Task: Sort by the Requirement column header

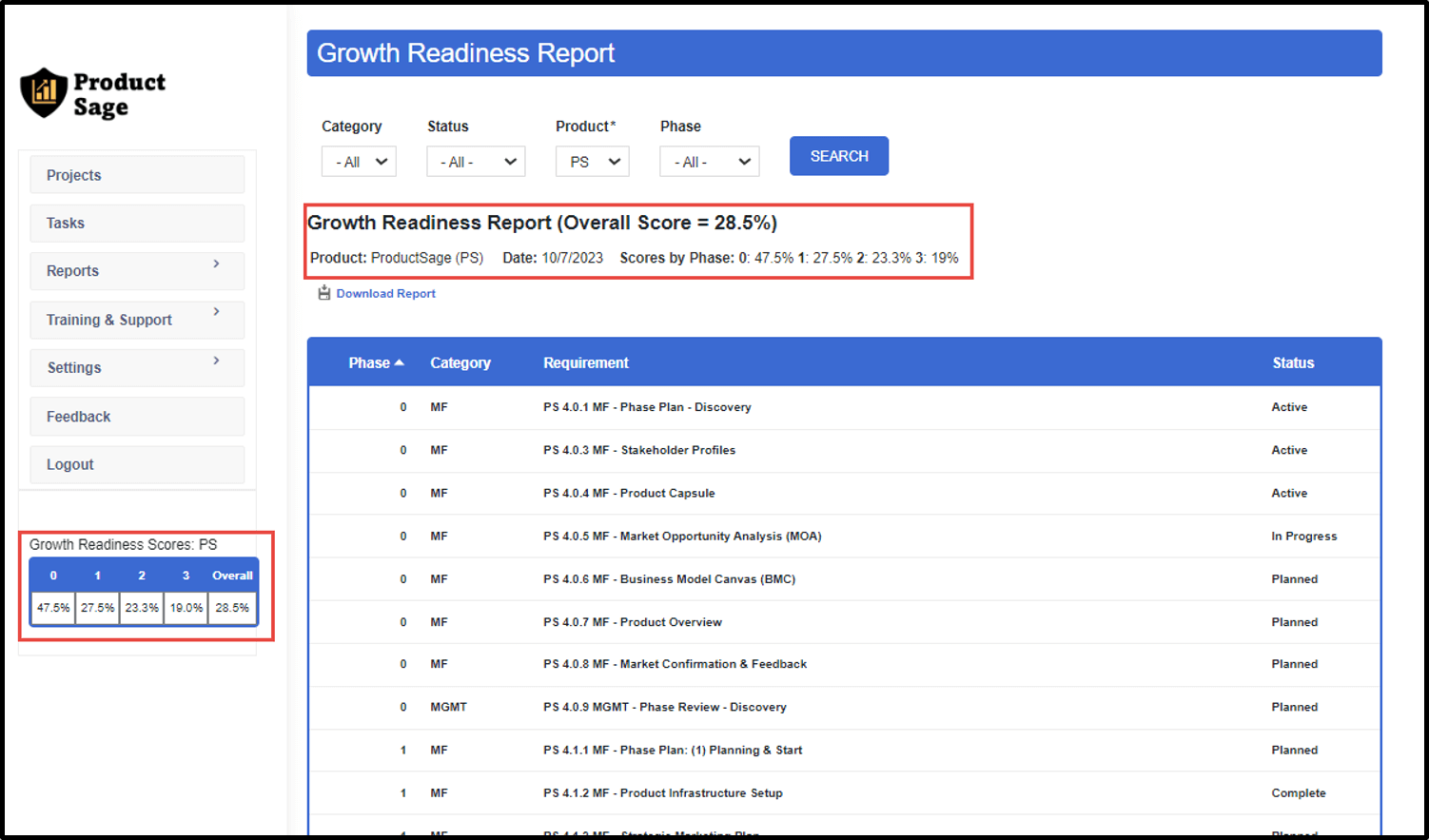Action: [586, 362]
